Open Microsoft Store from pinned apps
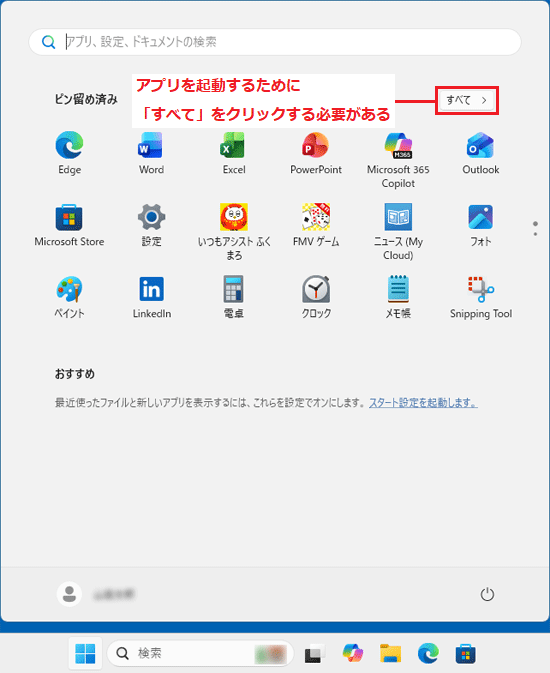Viewport: 550px width, 673px height. click(69, 225)
